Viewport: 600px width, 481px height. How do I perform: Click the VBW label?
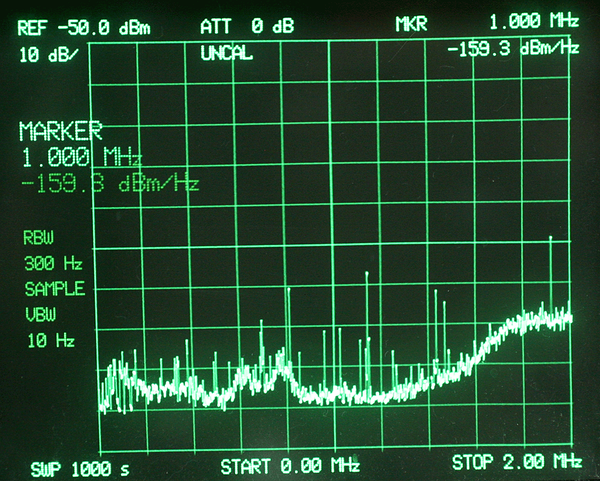pyautogui.click(x=41, y=315)
